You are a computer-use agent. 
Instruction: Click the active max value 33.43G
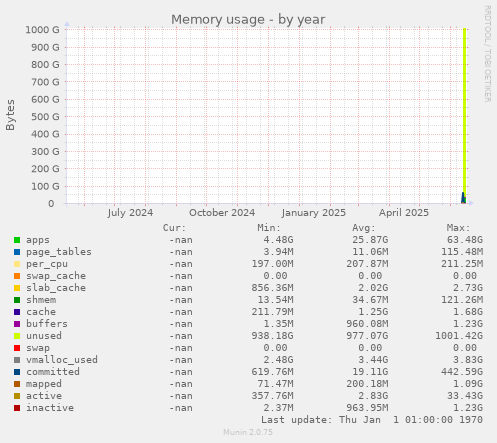pyautogui.click(x=465, y=396)
